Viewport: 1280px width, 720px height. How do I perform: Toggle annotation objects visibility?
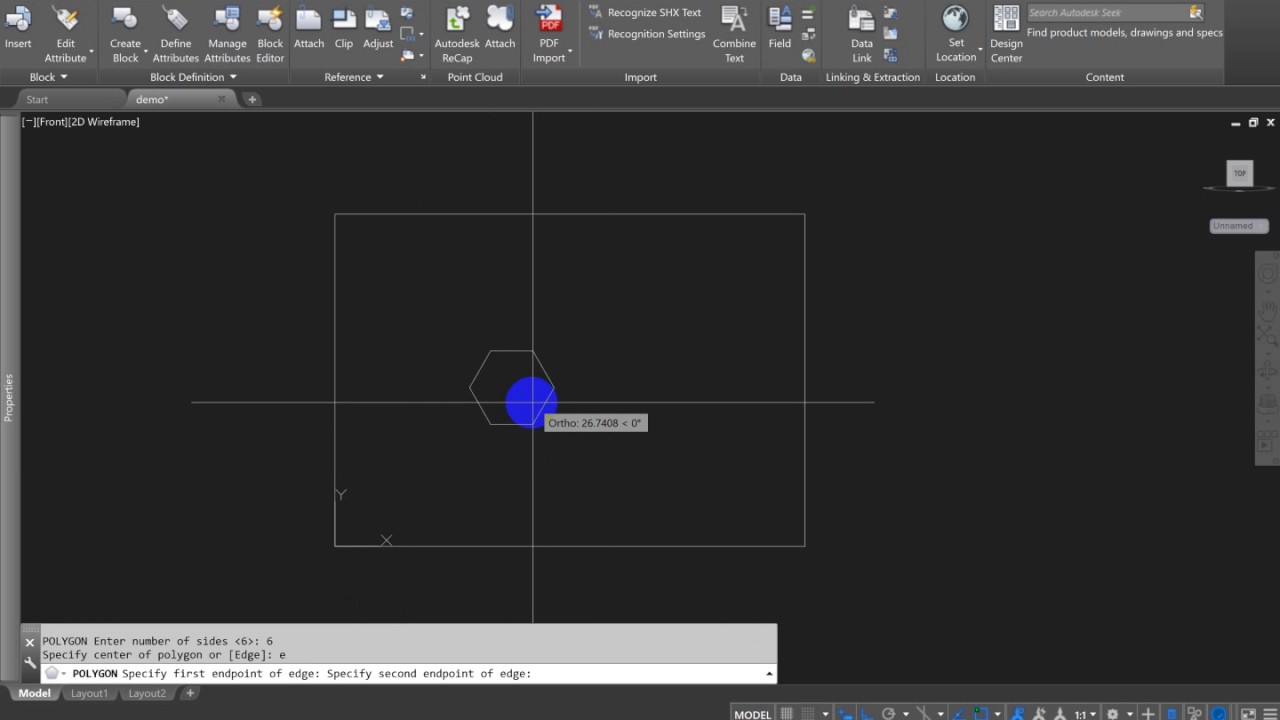point(1017,713)
